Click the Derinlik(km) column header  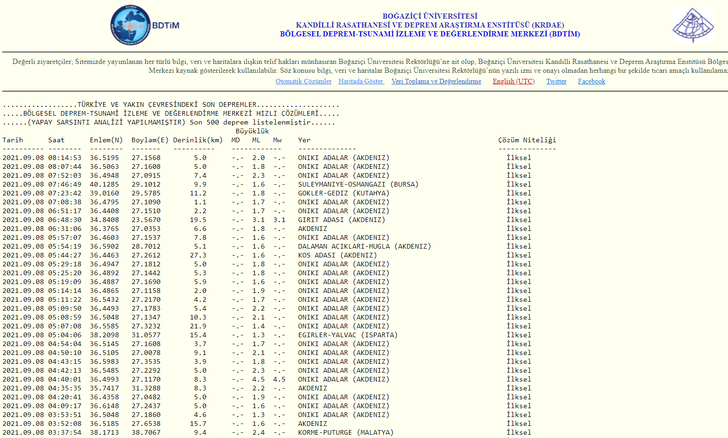[196, 140]
